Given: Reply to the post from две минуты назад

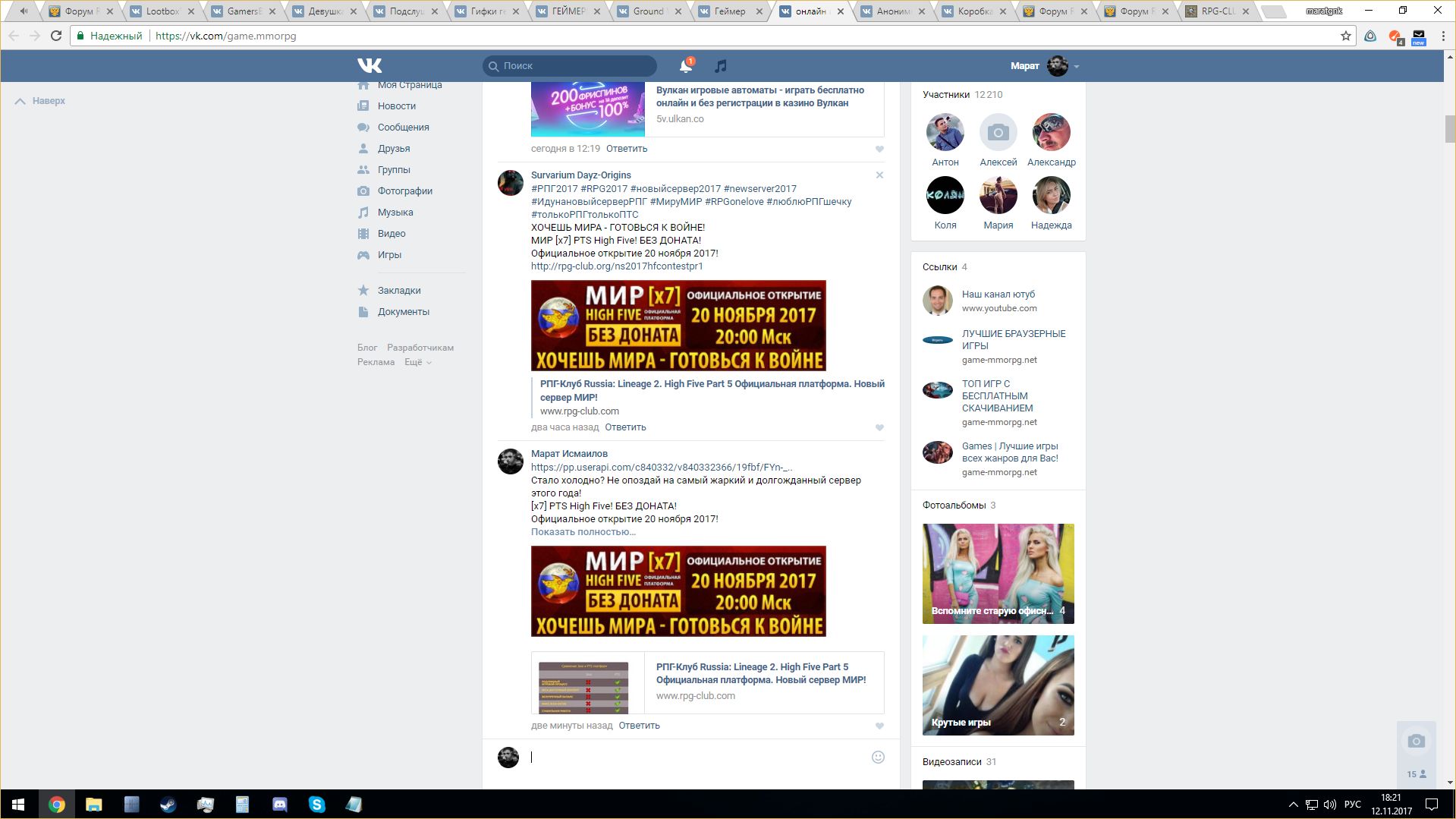Looking at the screenshot, I should click(639, 726).
